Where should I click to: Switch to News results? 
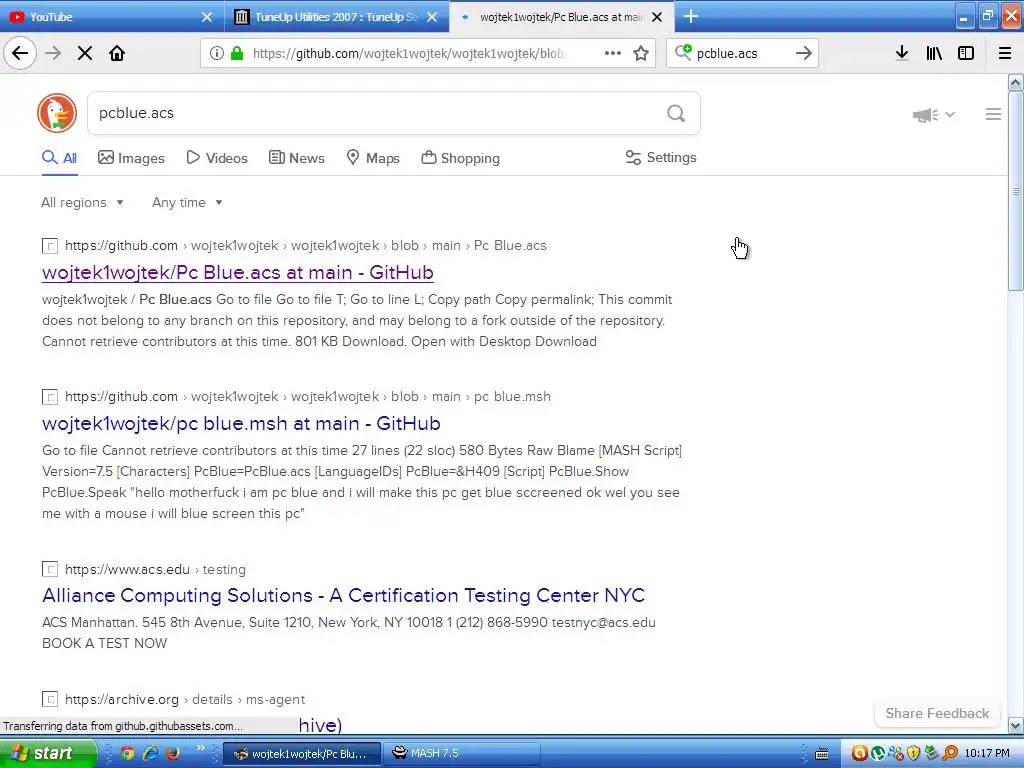click(x=296, y=158)
